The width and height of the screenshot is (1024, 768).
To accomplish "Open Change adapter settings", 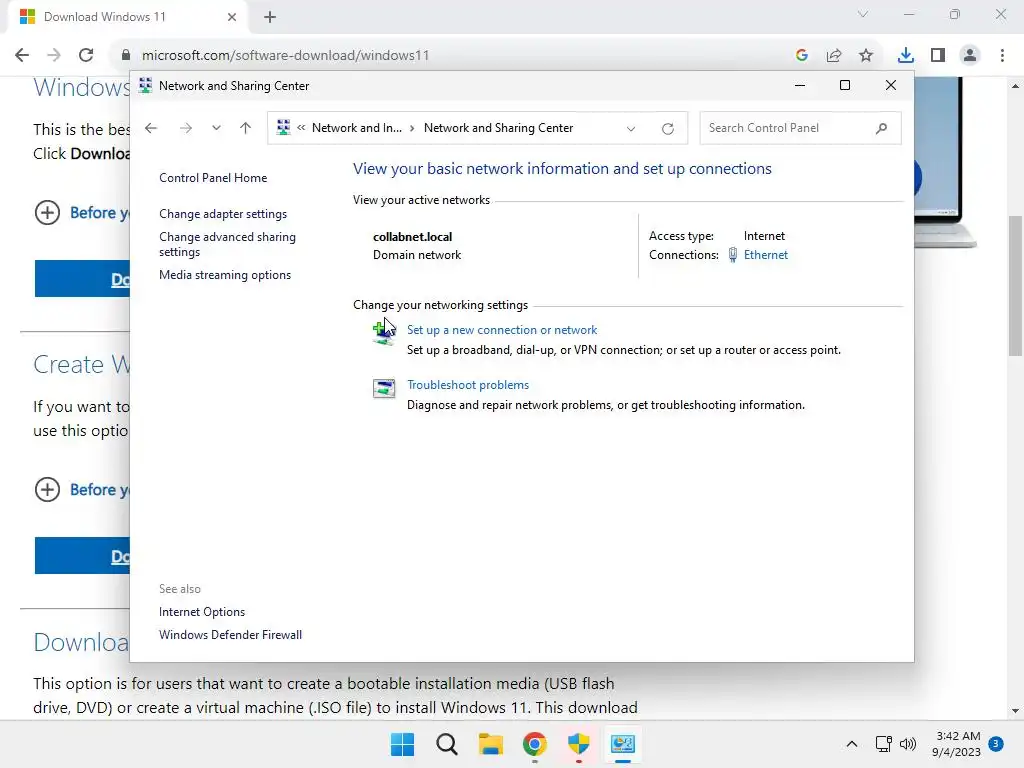I will pyautogui.click(x=223, y=214).
